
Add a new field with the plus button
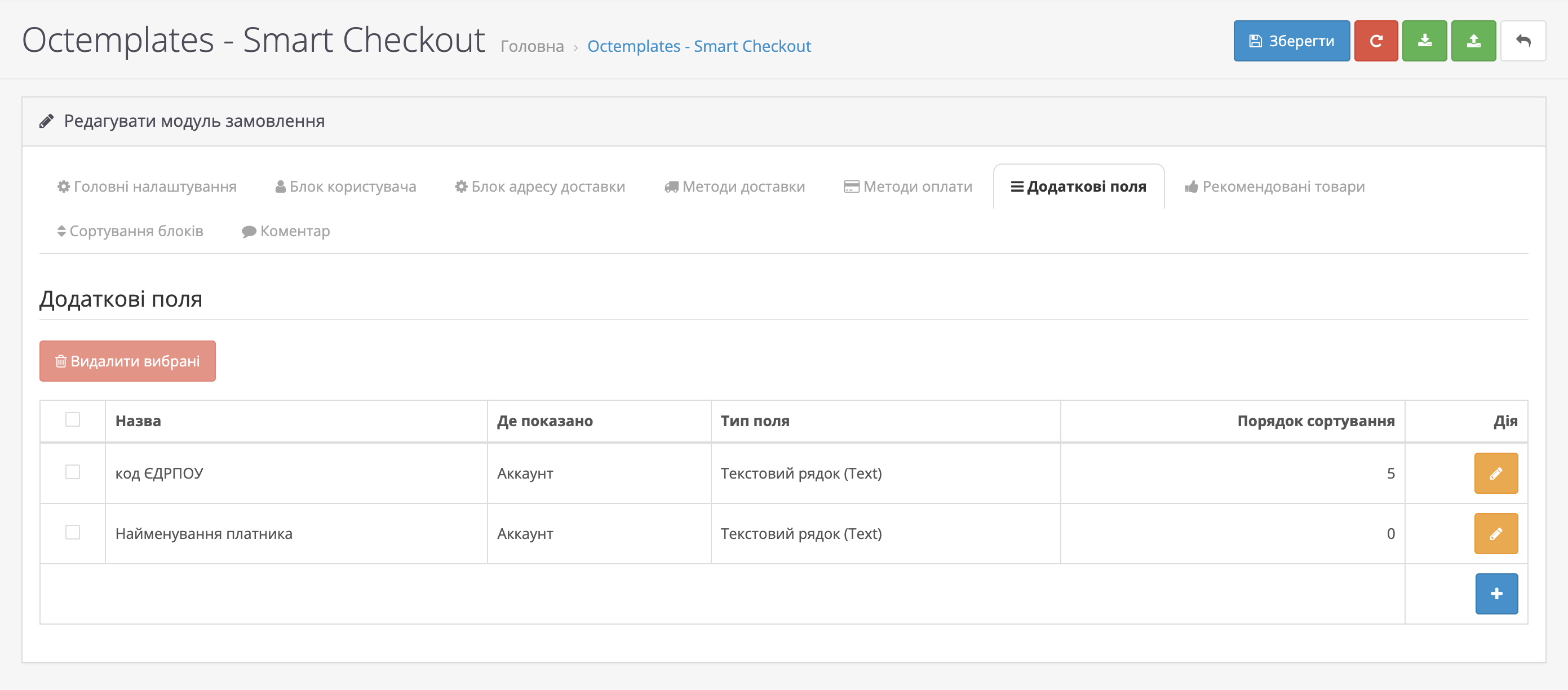(x=1496, y=594)
